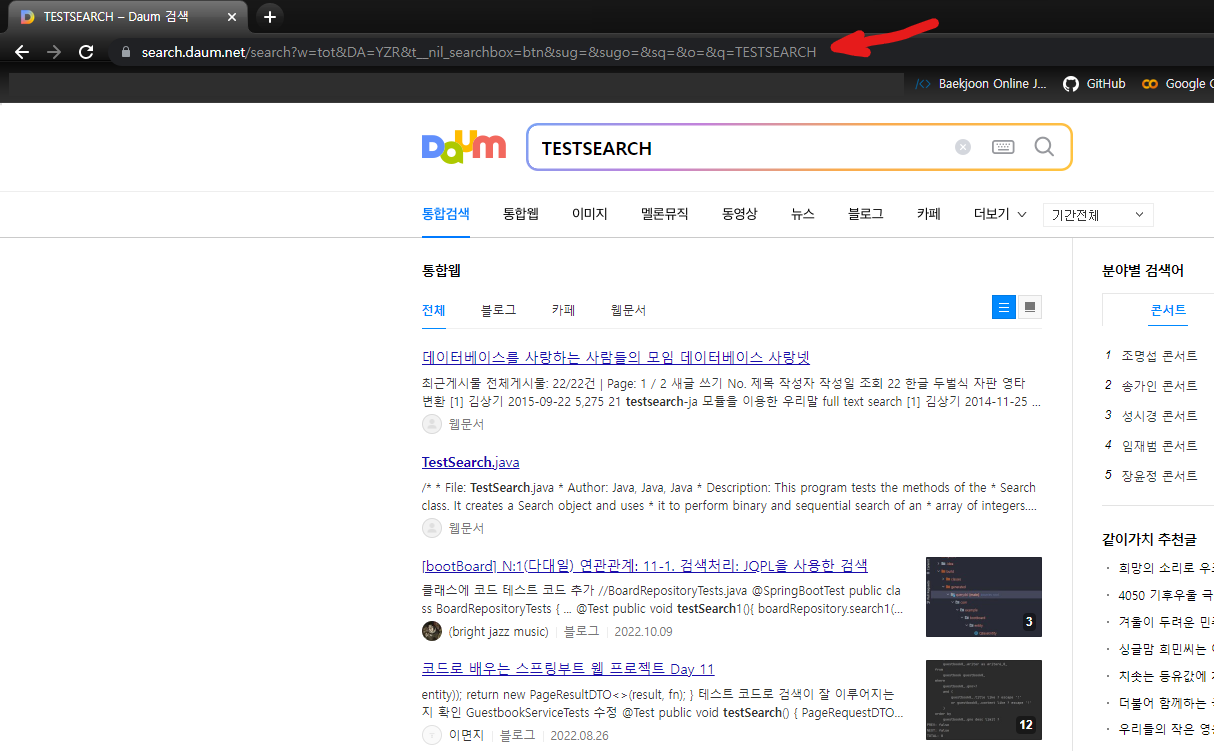1214x751 pixels.
Task: Open the TestSearch.java result link
Action: coord(471,462)
